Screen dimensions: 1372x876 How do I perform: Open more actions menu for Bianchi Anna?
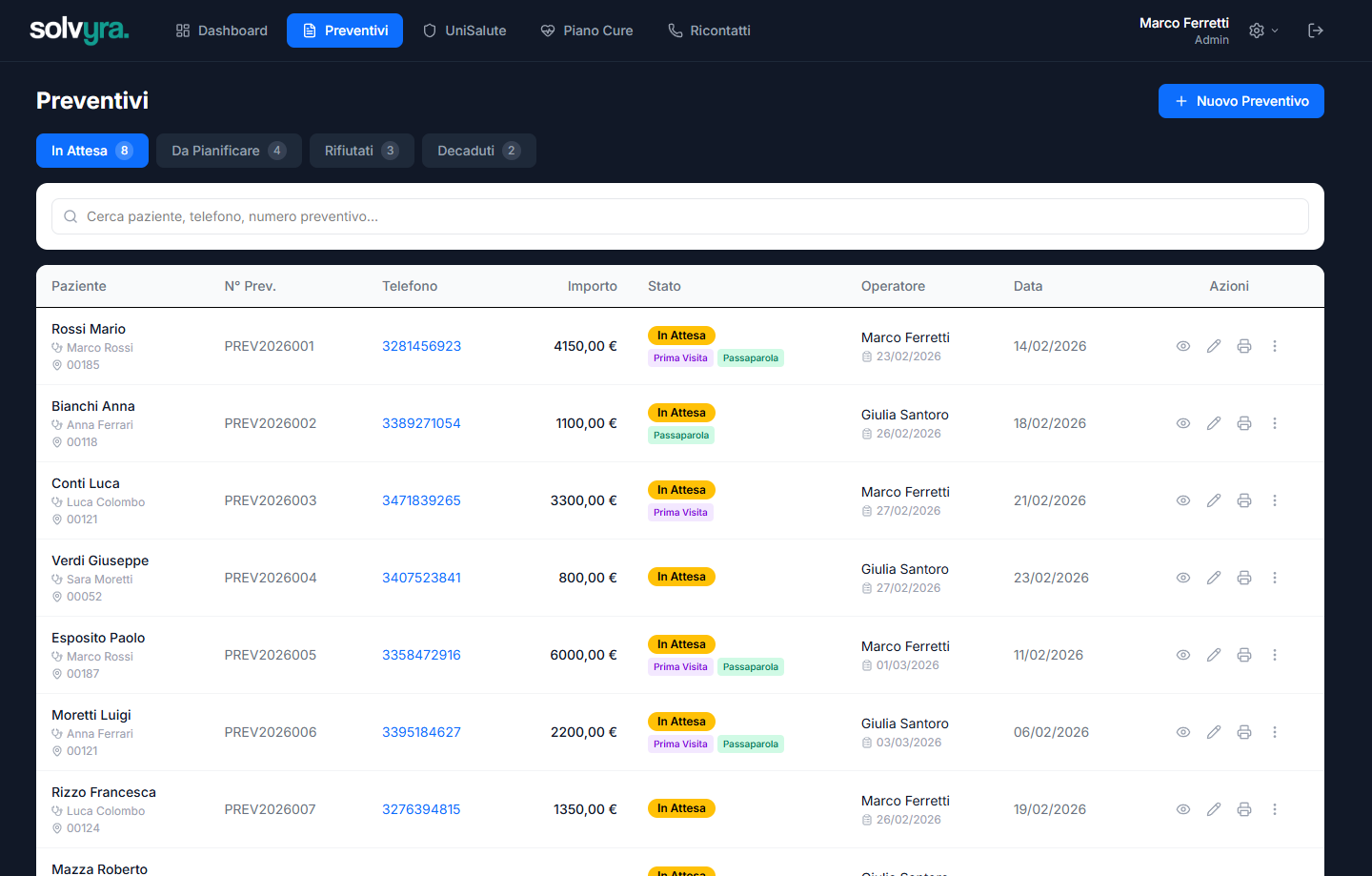click(x=1274, y=423)
